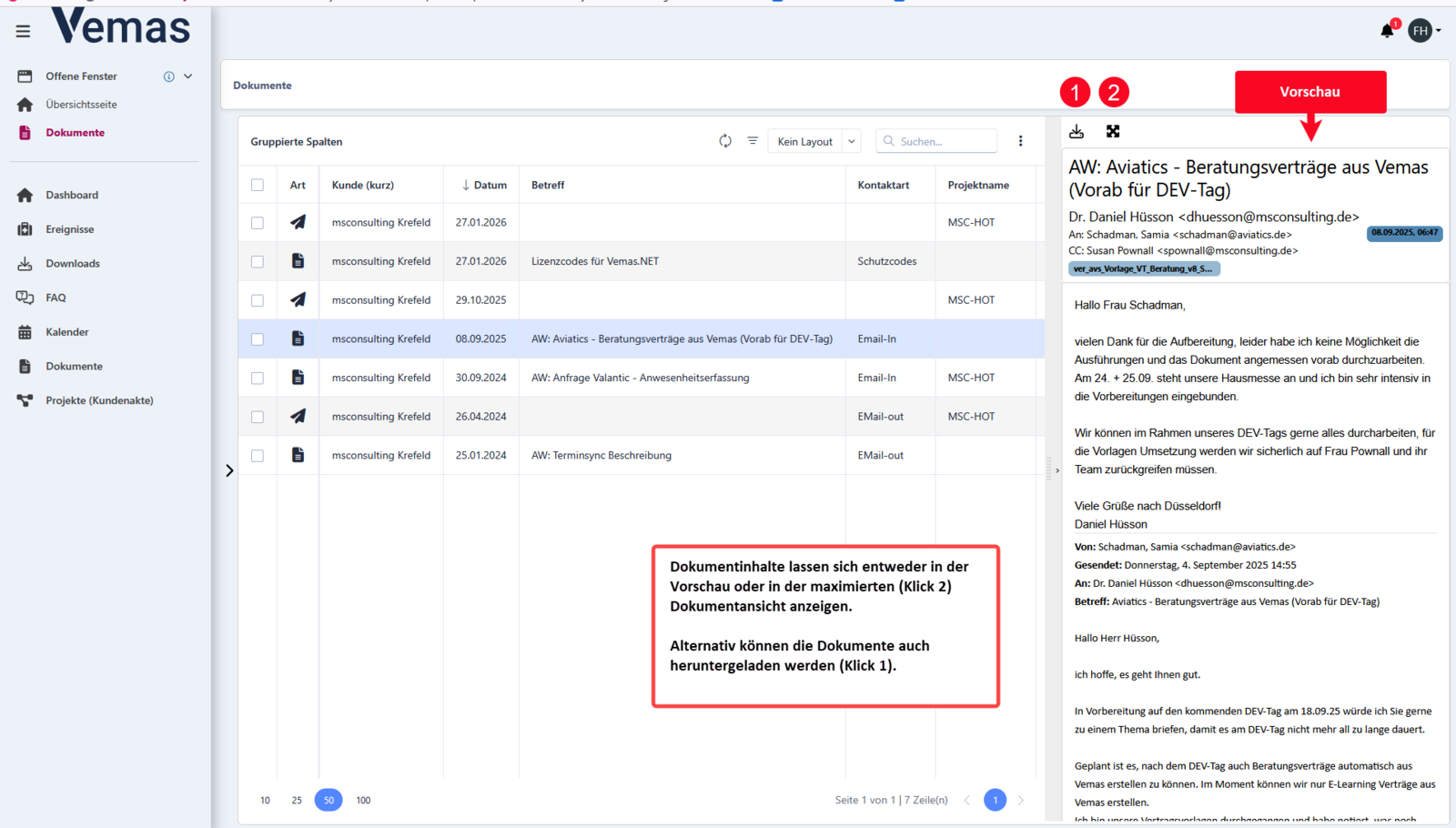Open the ver_avs_Vorlage_VT_Beratung attachment chip
Viewport: 1456px width, 828px height.
[1144, 269]
